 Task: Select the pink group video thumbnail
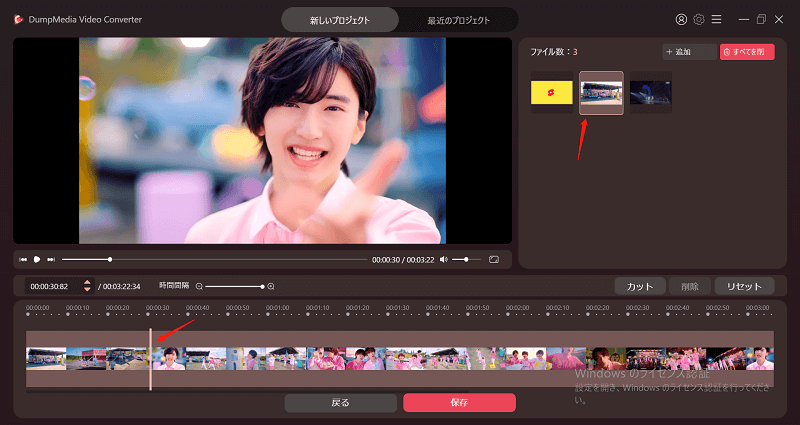[x=602, y=93]
